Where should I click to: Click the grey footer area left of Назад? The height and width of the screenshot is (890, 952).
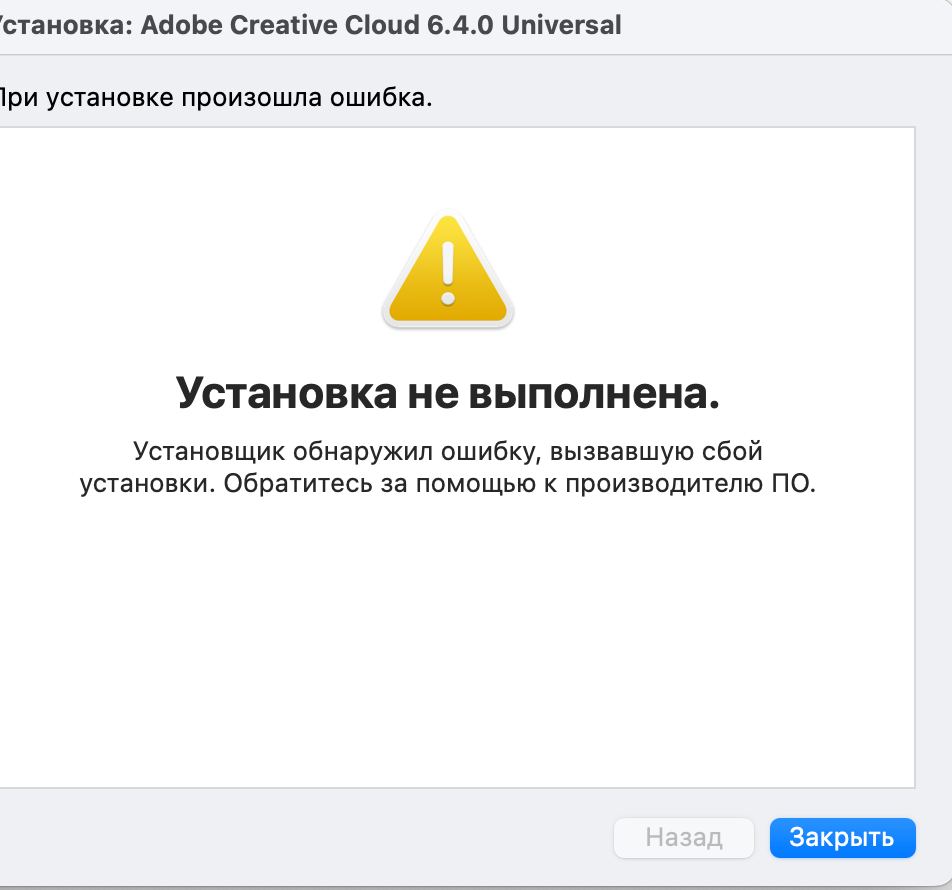[300, 837]
